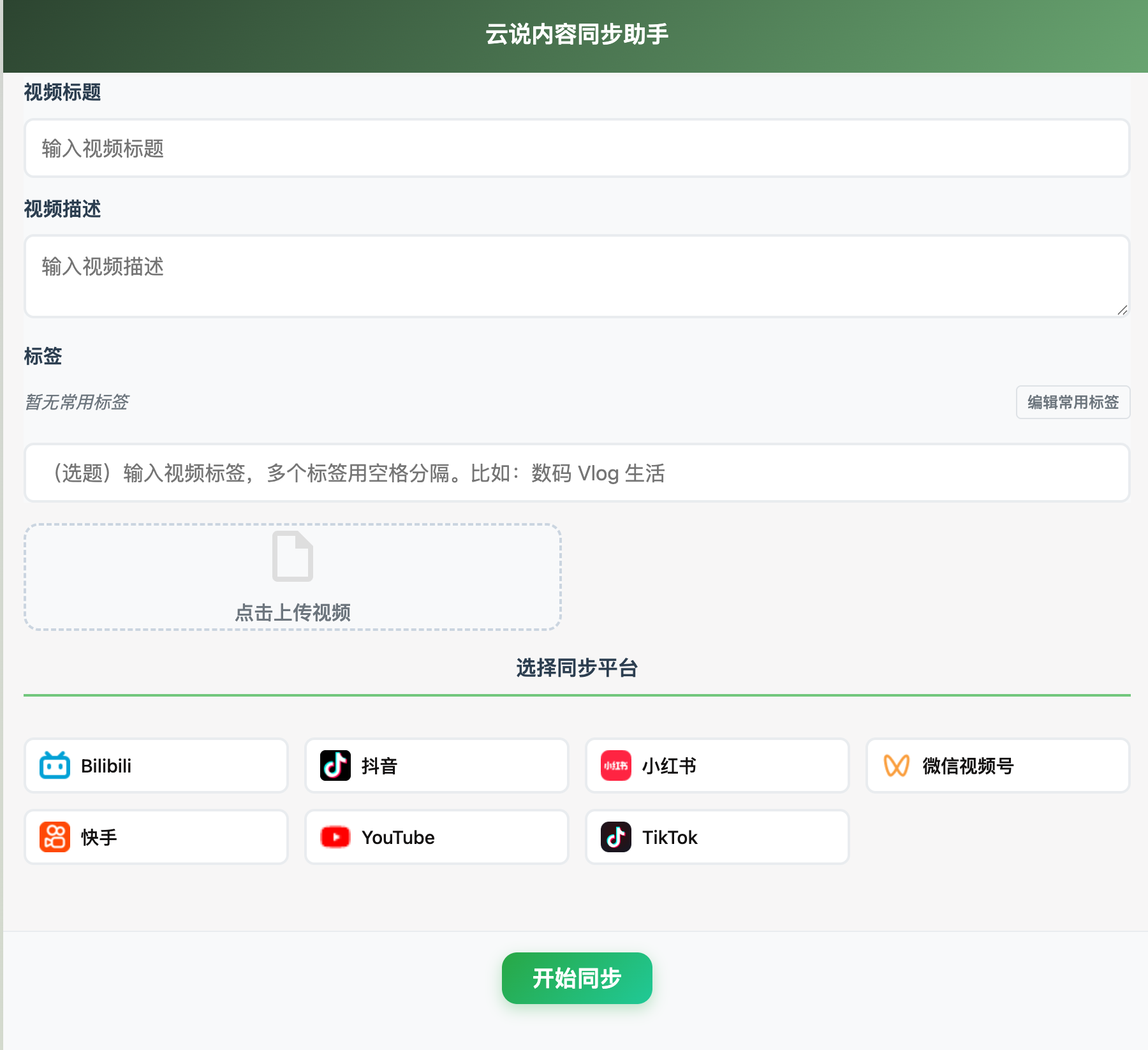
Task: Select the 小红书 platform icon
Action: click(615, 765)
